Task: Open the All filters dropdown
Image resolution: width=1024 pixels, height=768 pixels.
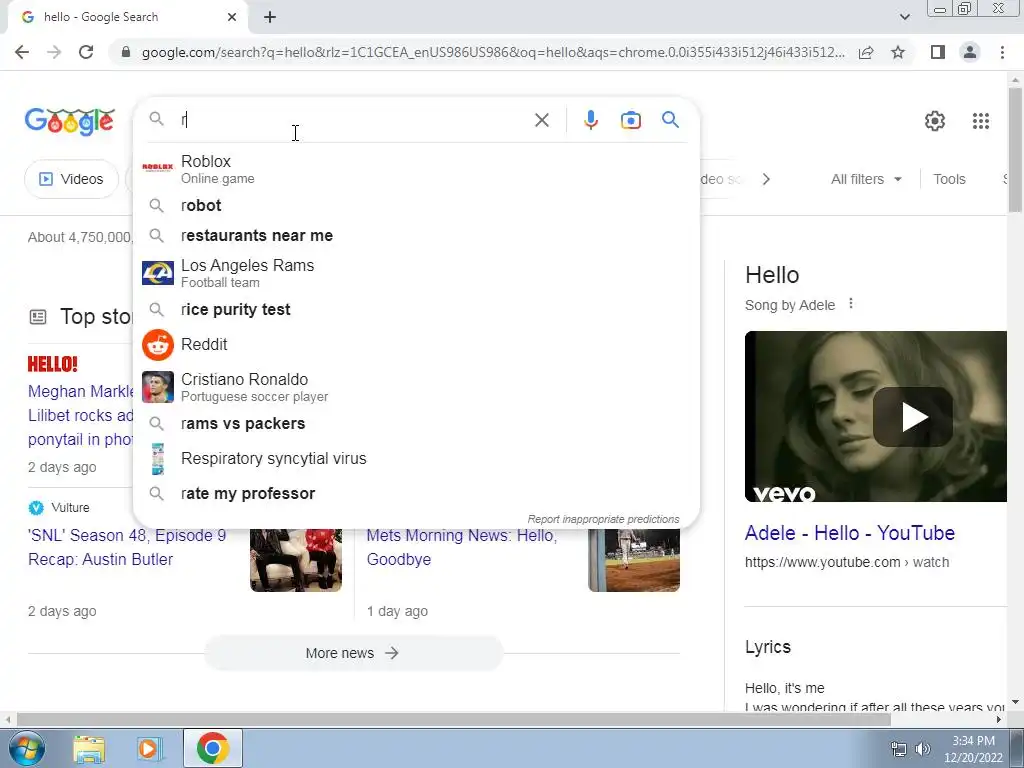Action: [866, 179]
